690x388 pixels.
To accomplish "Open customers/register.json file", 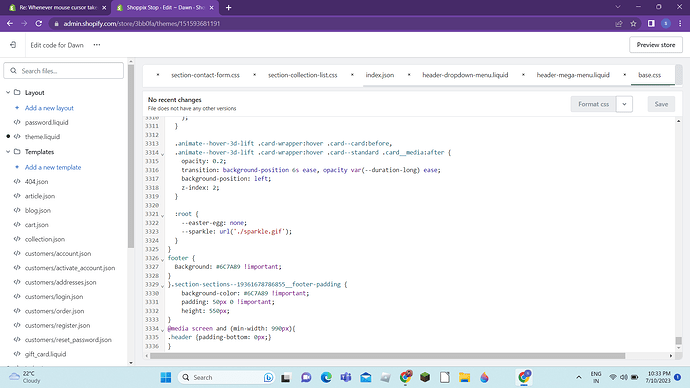I will (58, 326).
